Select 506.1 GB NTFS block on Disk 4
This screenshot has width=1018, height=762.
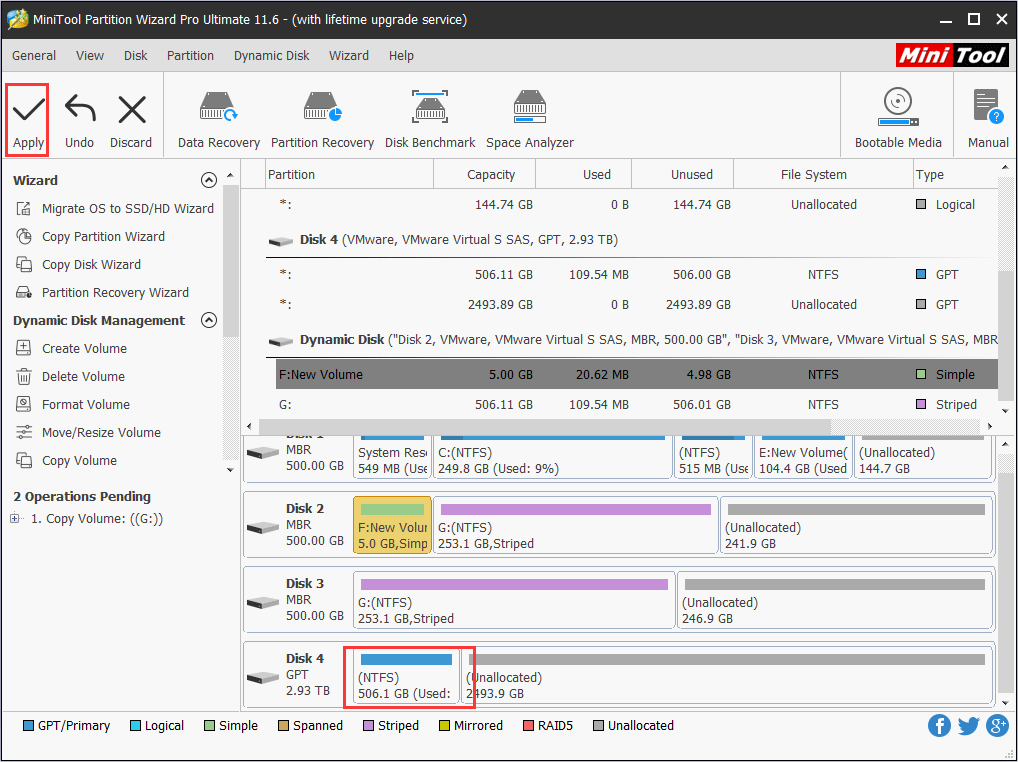pyautogui.click(x=406, y=675)
